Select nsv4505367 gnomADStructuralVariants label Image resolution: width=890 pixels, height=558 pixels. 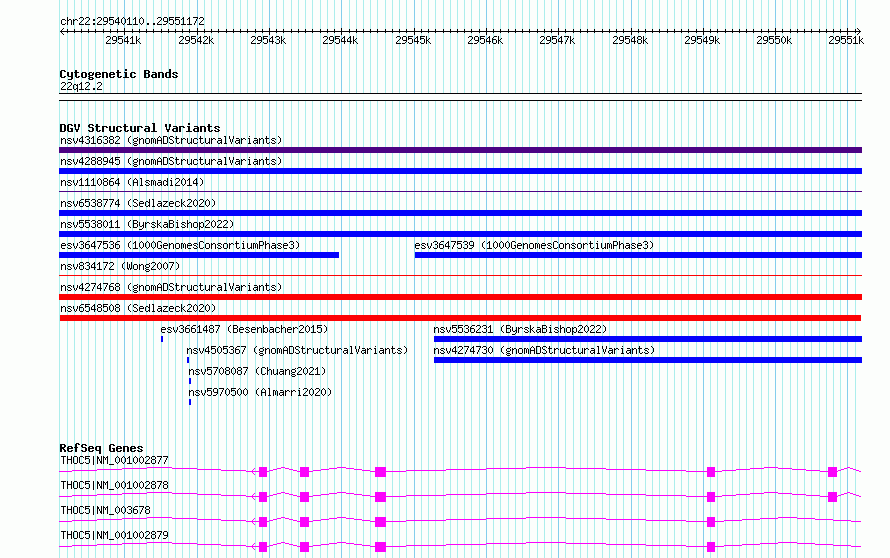(297, 350)
